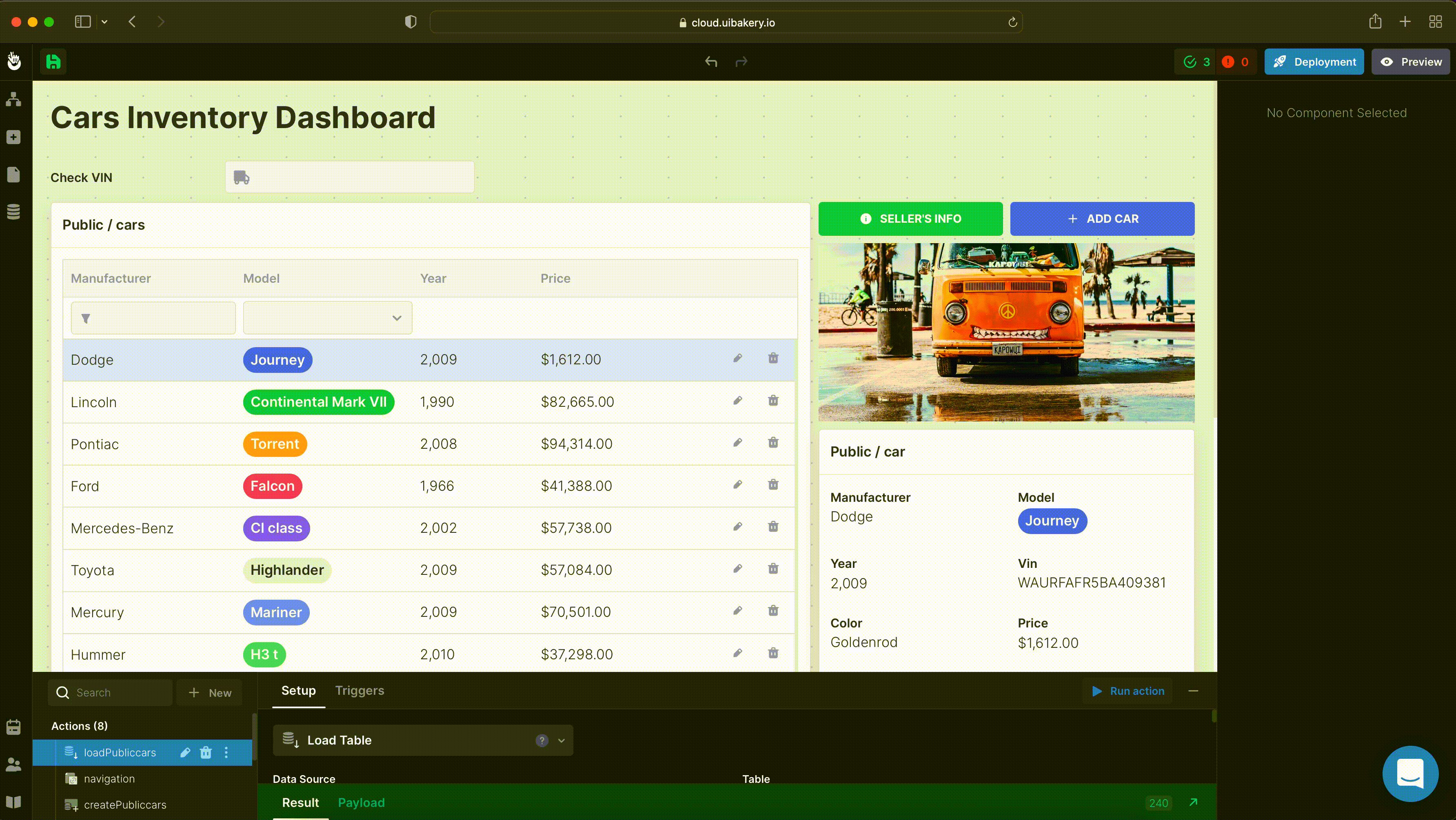Open the chat support bubble

pyautogui.click(x=1410, y=773)
